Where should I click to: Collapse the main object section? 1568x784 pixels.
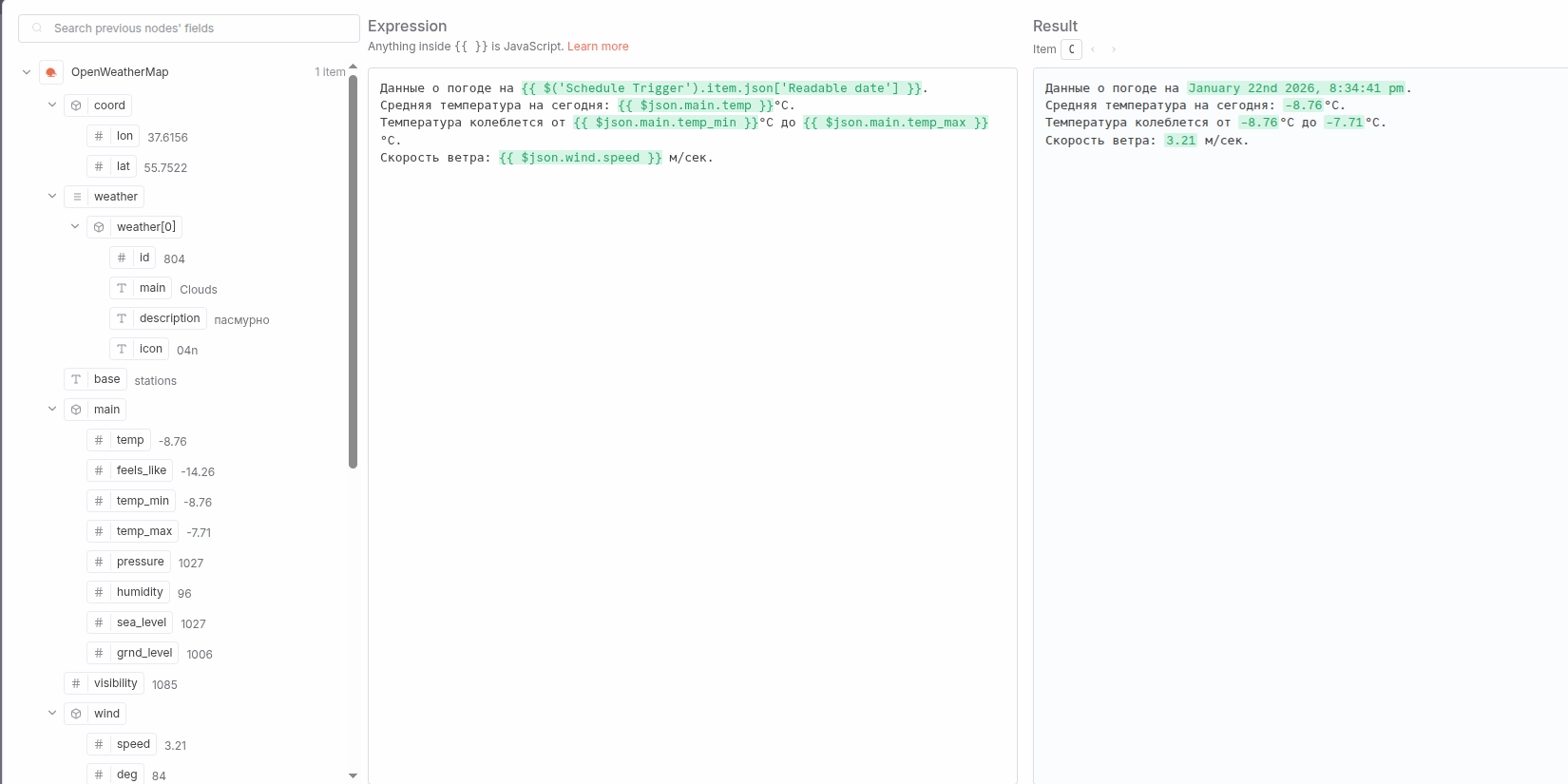(x=52, y=409)
